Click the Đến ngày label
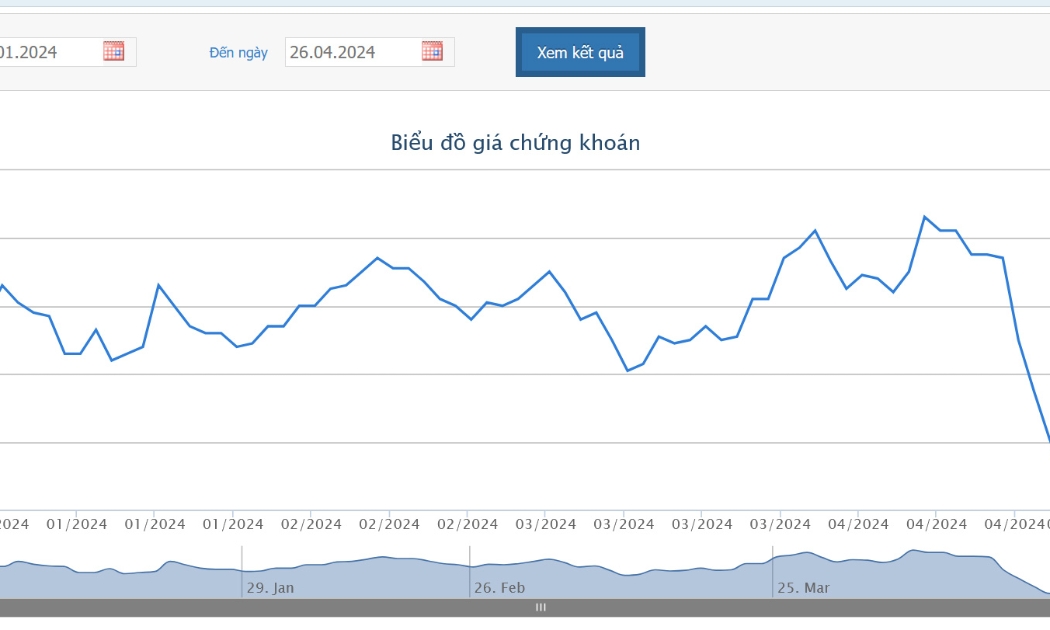The image size is (1050, 630). [x=238, y=52]
